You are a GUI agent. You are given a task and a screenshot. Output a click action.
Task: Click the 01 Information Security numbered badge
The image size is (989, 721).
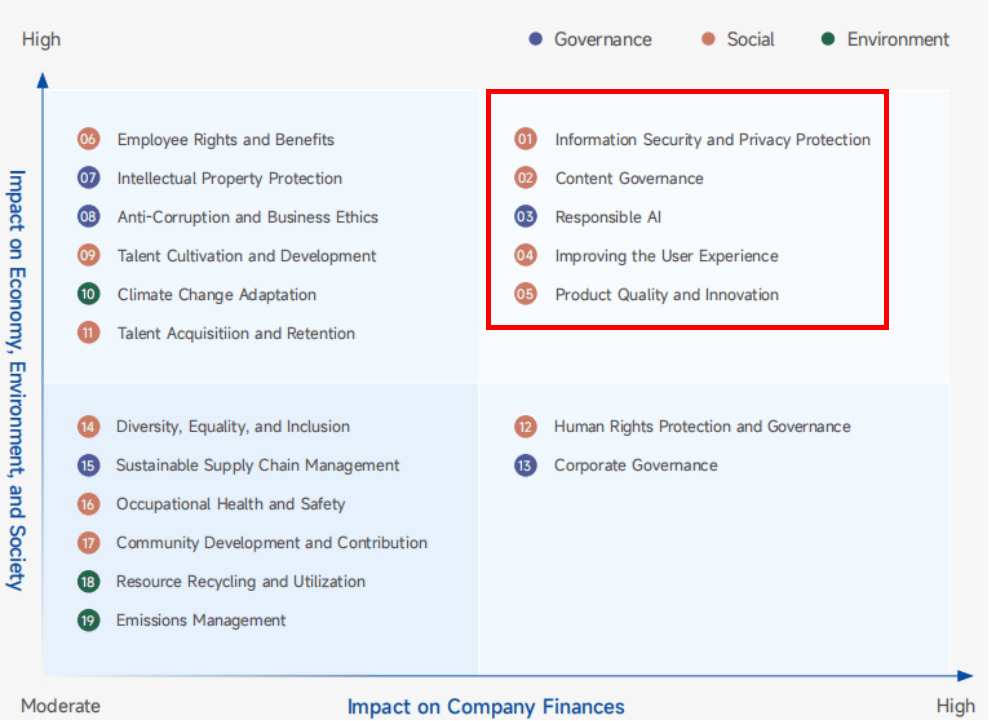[x=525, y=139]
